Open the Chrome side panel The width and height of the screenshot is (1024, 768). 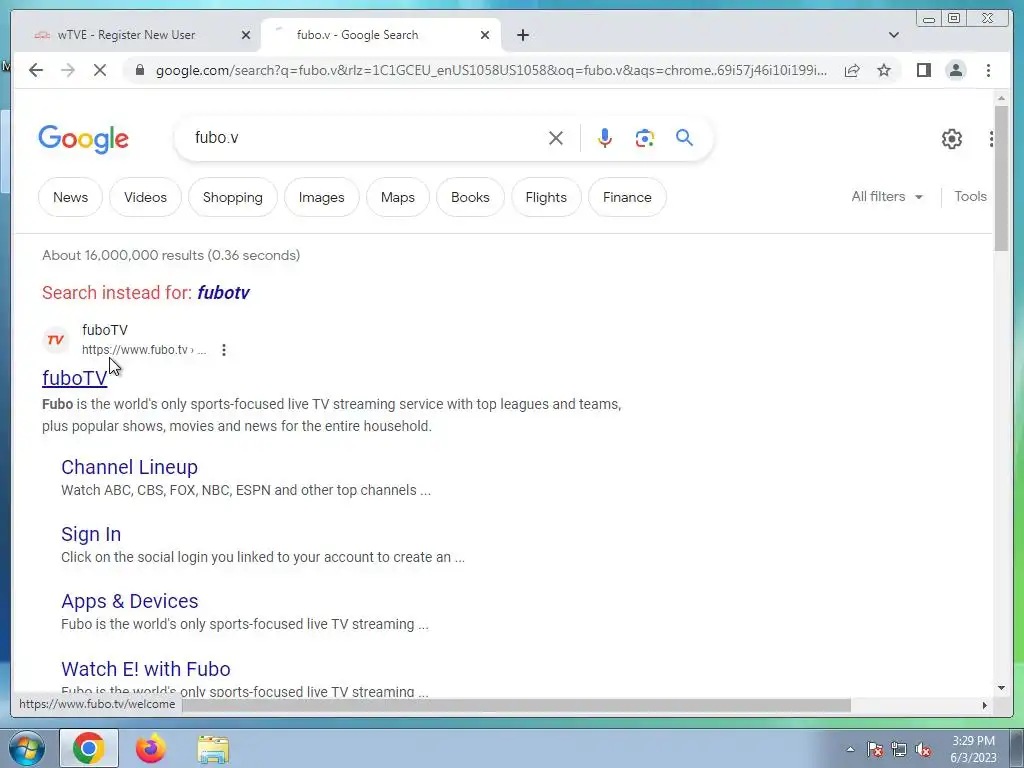[923, 70]
